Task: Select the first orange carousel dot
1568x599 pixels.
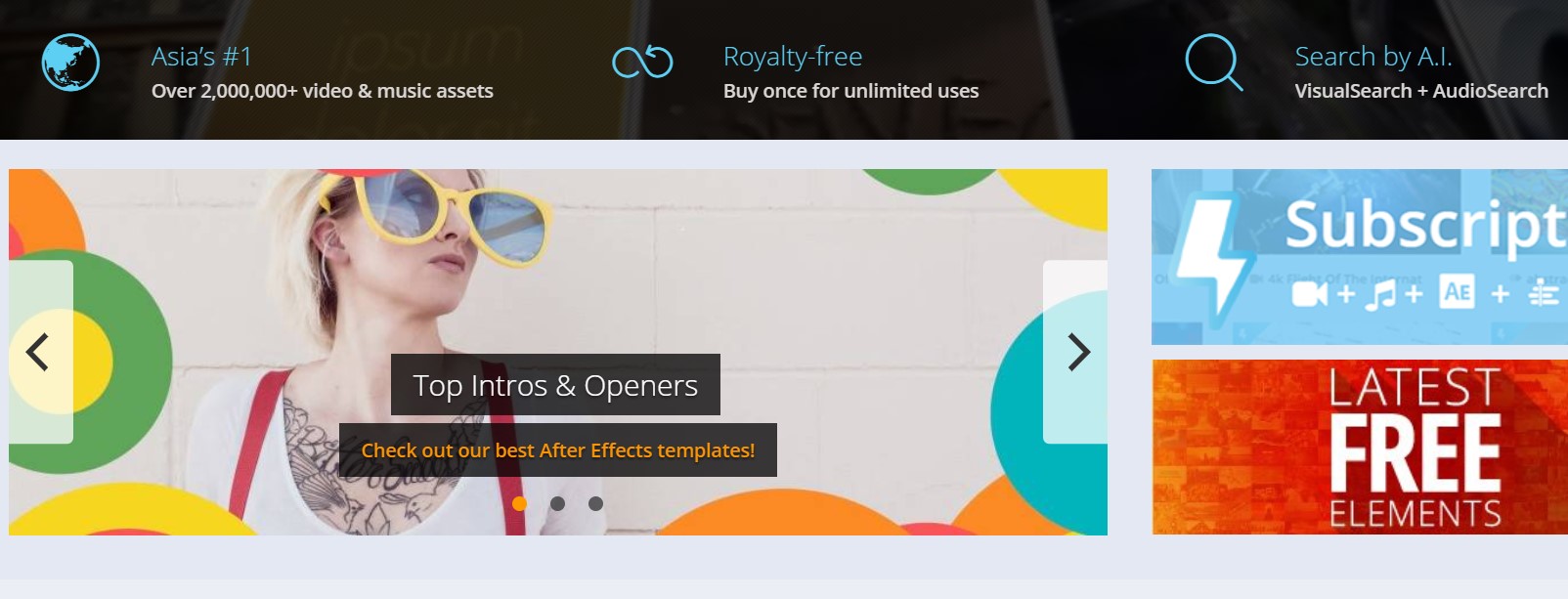Action: coord(520,503)
